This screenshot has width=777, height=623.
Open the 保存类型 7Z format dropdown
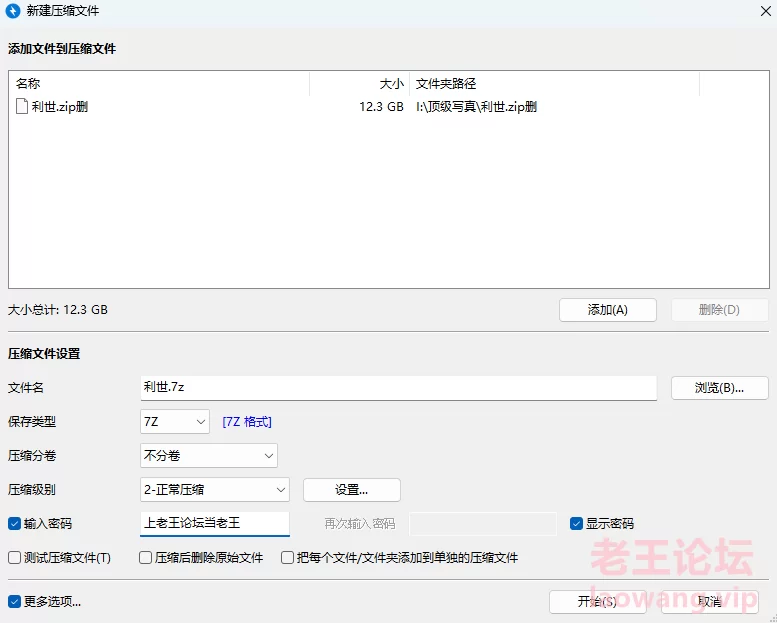point(175,422)
